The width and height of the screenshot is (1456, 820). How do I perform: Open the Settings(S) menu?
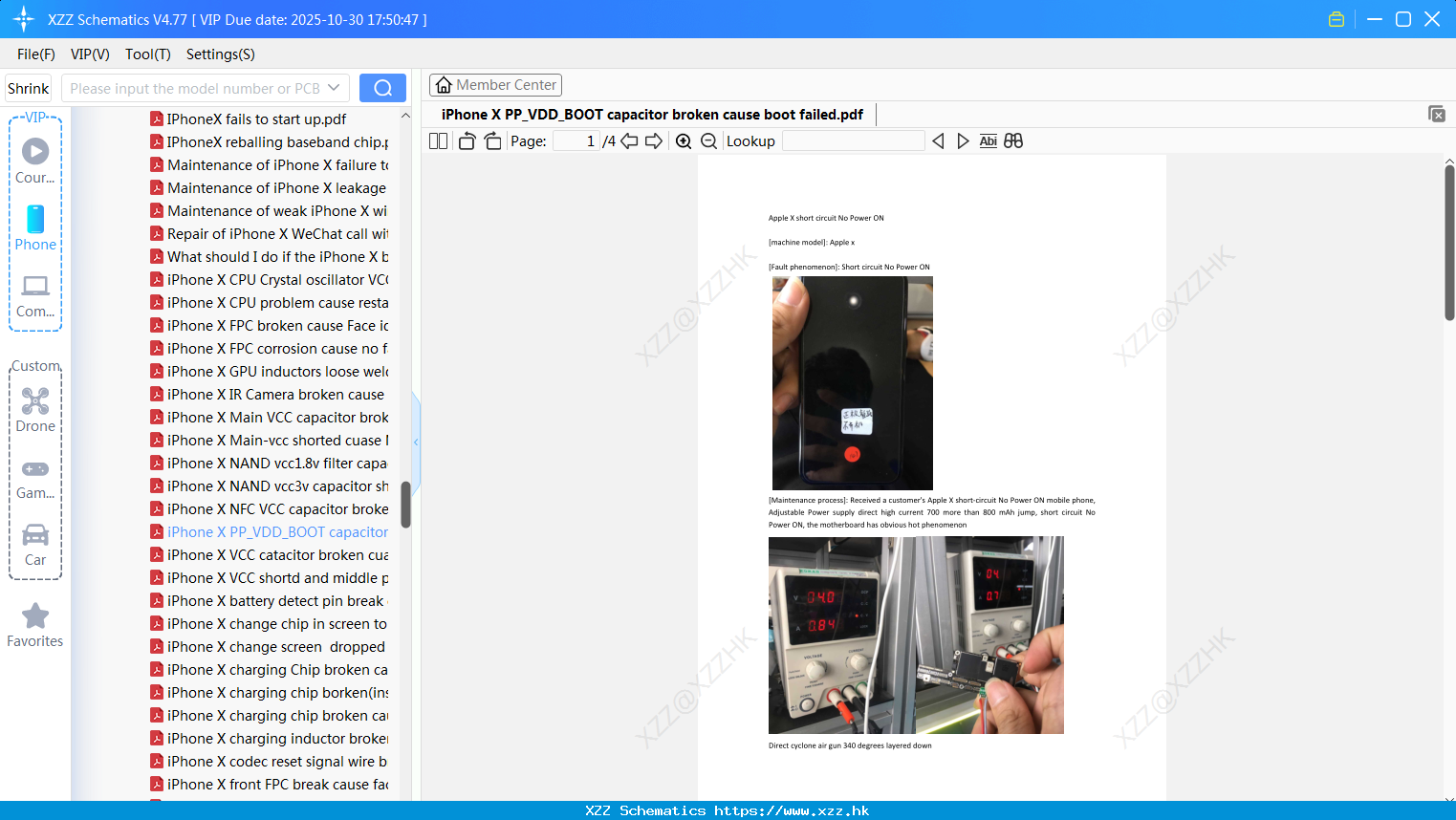(221, 54)
